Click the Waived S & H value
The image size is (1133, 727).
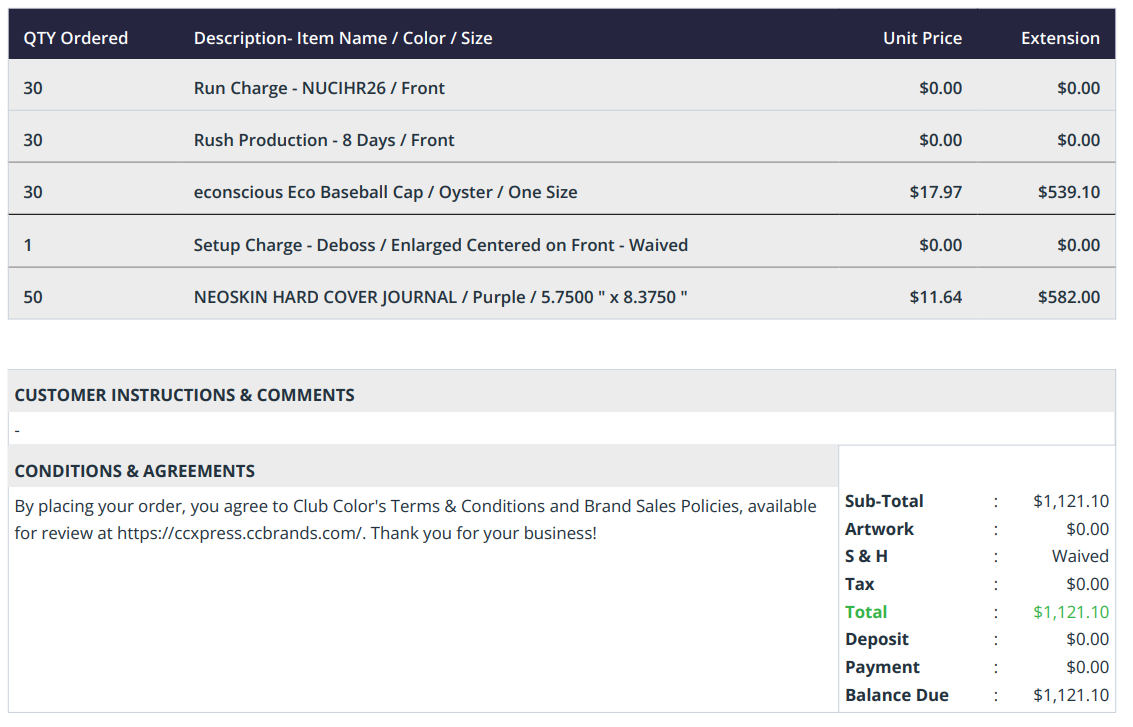click(x=1080, y=556)
